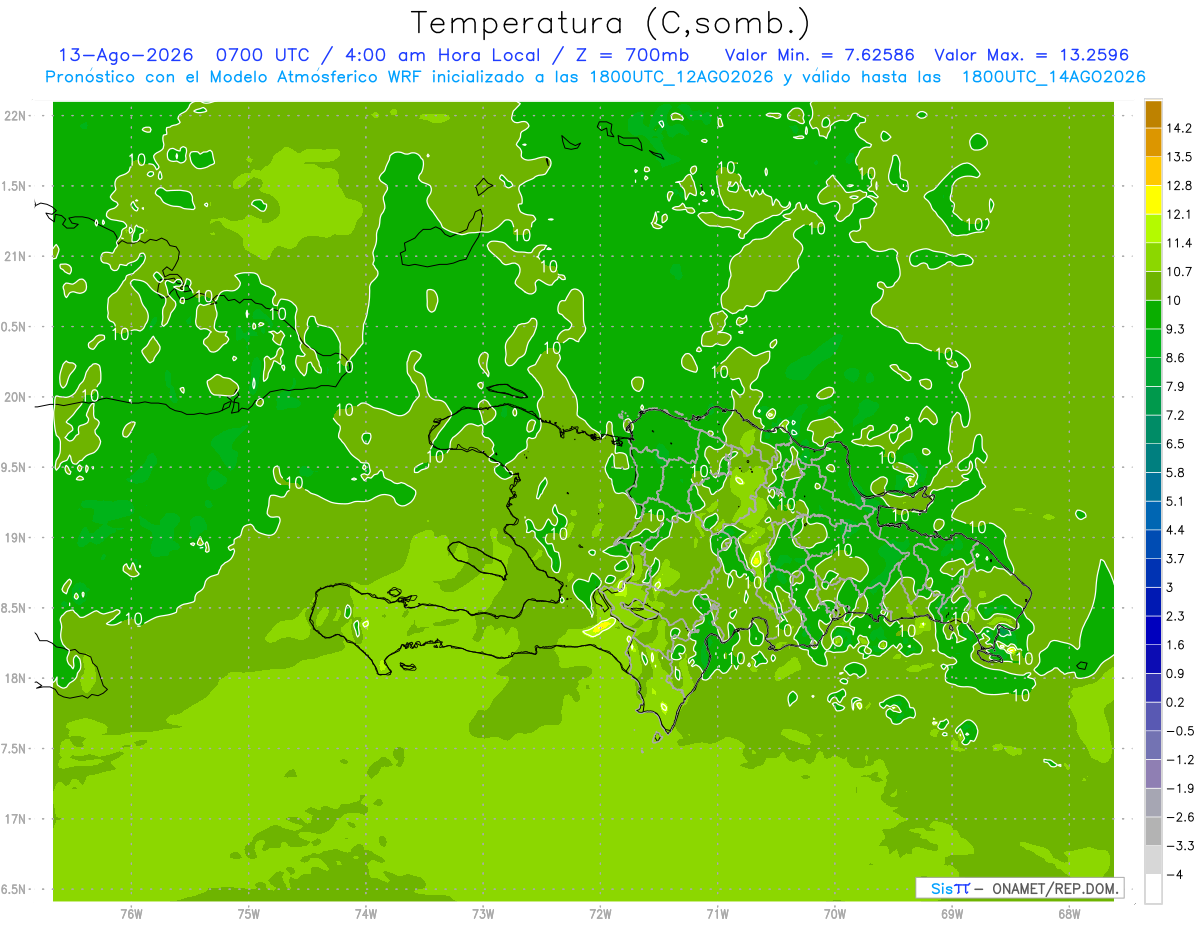This screenshot has width=1200, height=927.
Task: Click the "17N" latitude label
Action: pos(16,819)
